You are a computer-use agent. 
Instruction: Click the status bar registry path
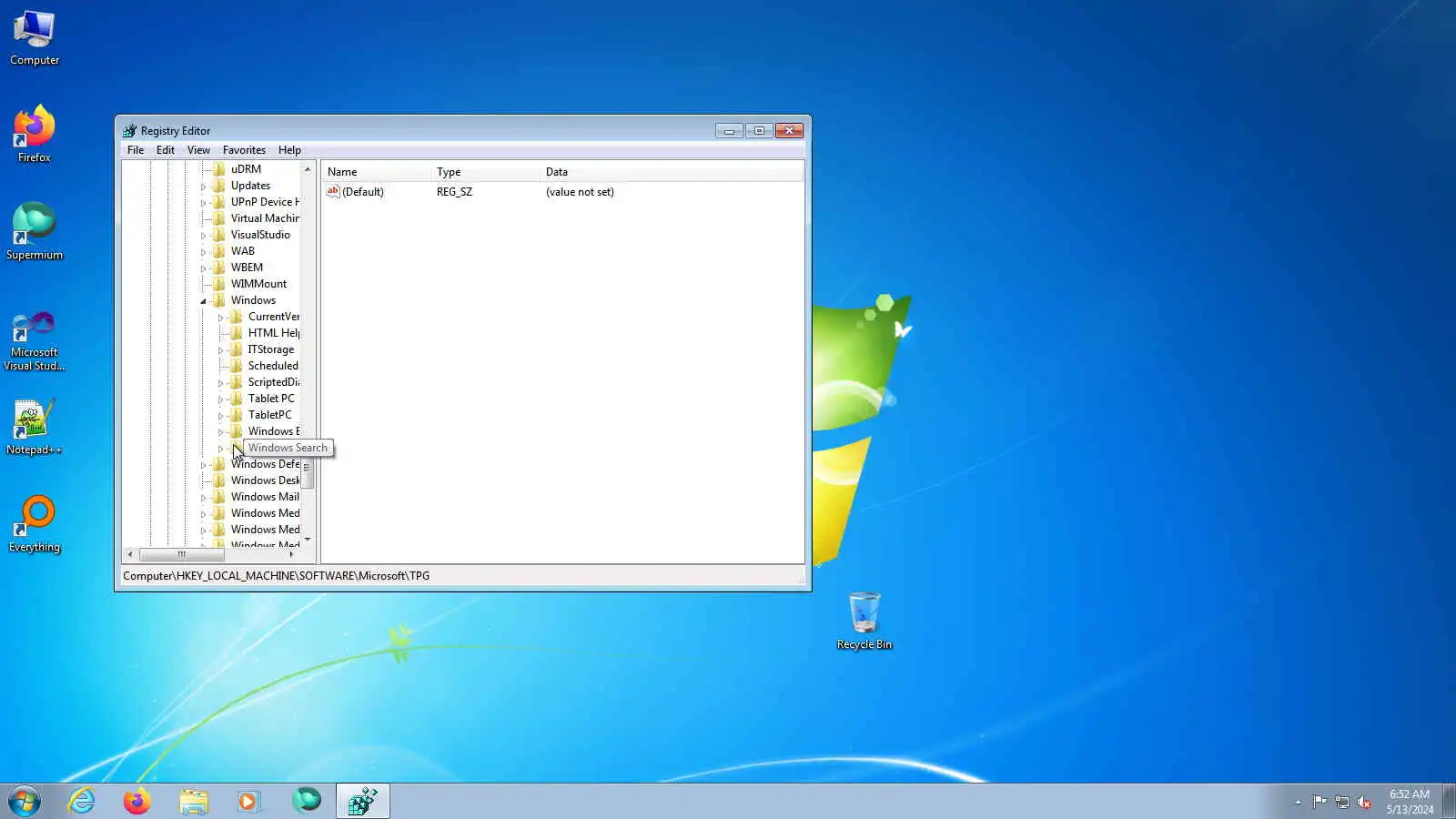pos(276,576)
